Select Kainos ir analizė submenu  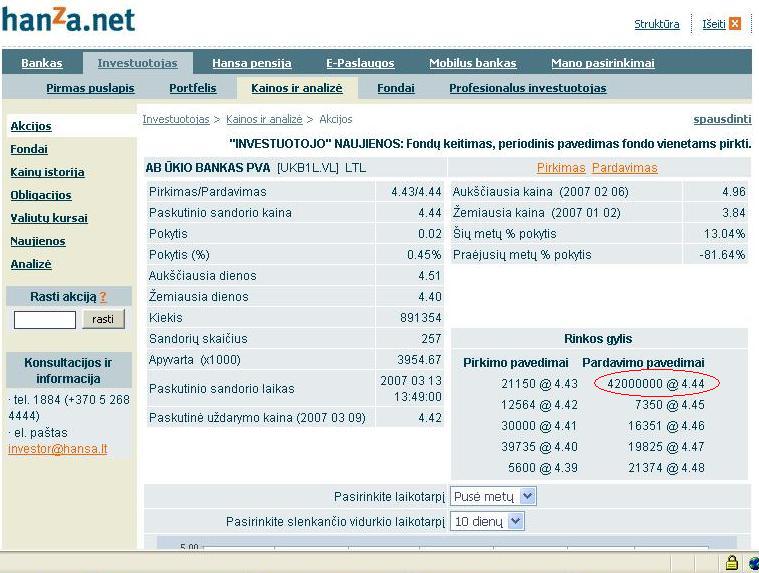coord(297,88)
